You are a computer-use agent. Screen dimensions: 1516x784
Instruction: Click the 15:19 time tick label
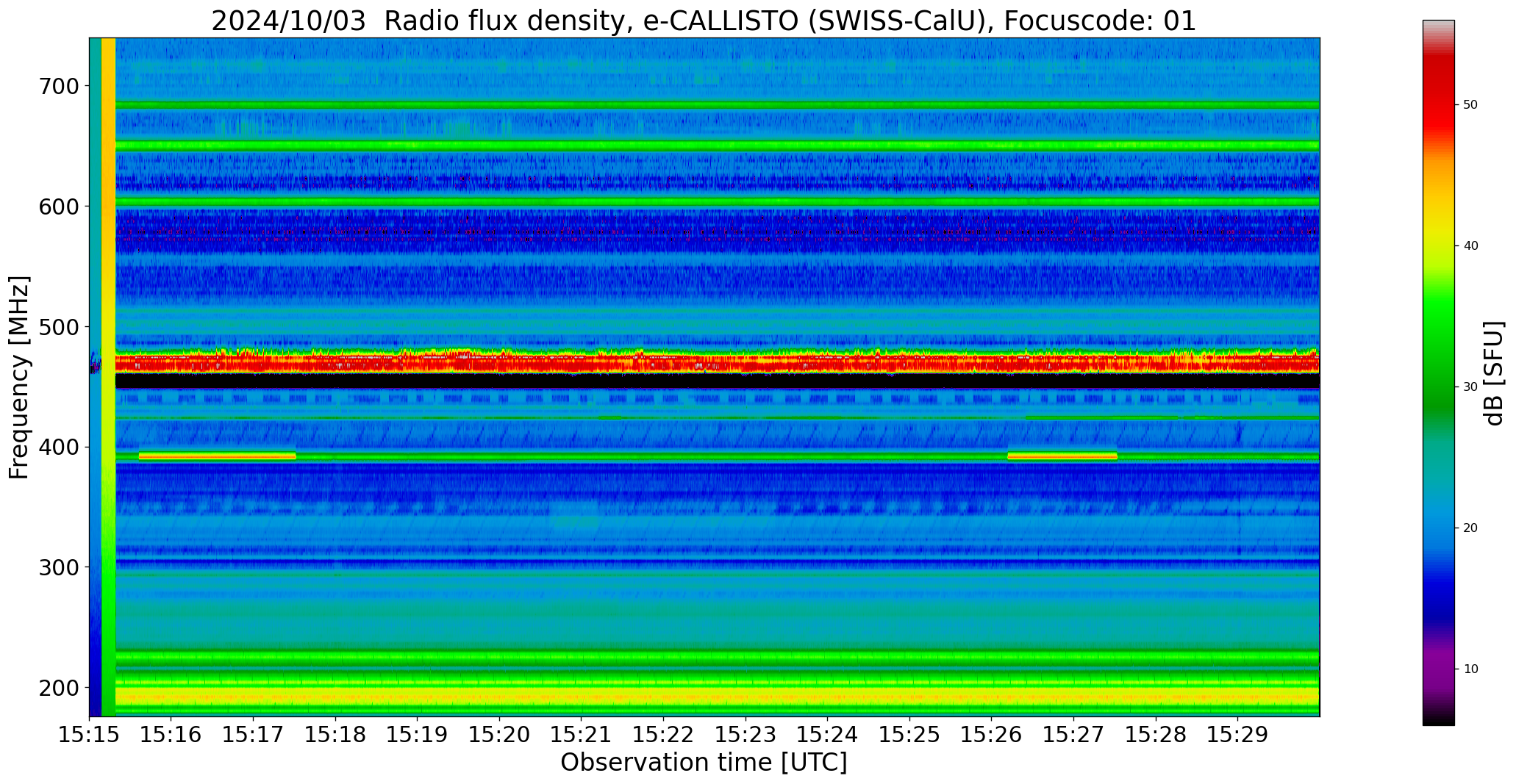coord(418,735)
